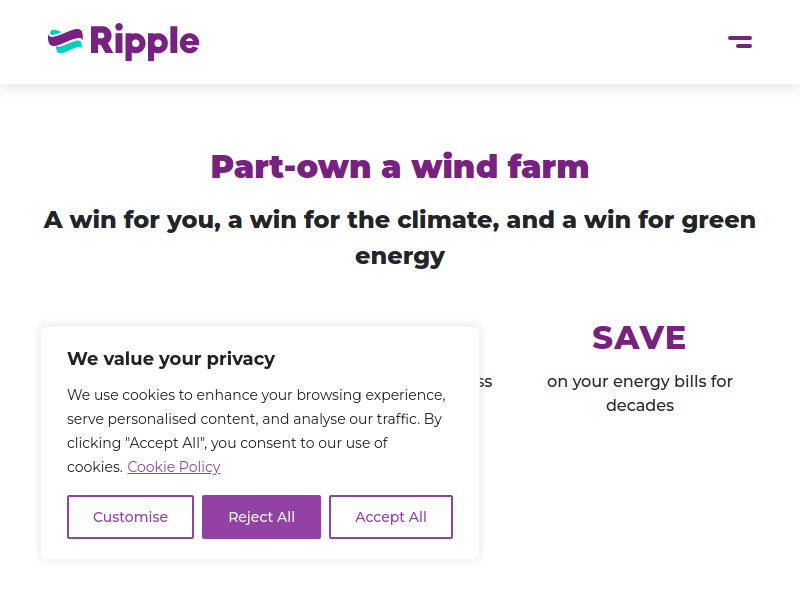Click the 'We value your privacy' title
This screenshot has width=800, height=600.
click(x=171, y=359)
